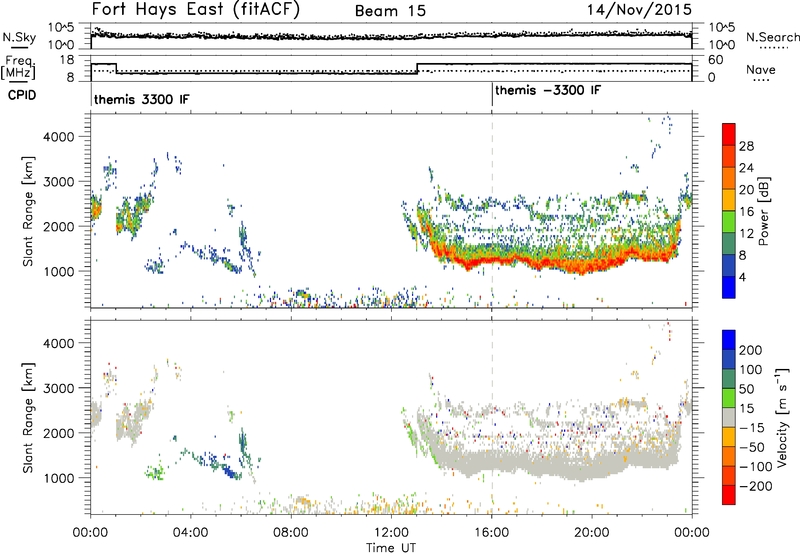Viewport: 800px width, 554px height.
Task: Click the 'N.Sky' legend label
Action: (x=19, y=37)
